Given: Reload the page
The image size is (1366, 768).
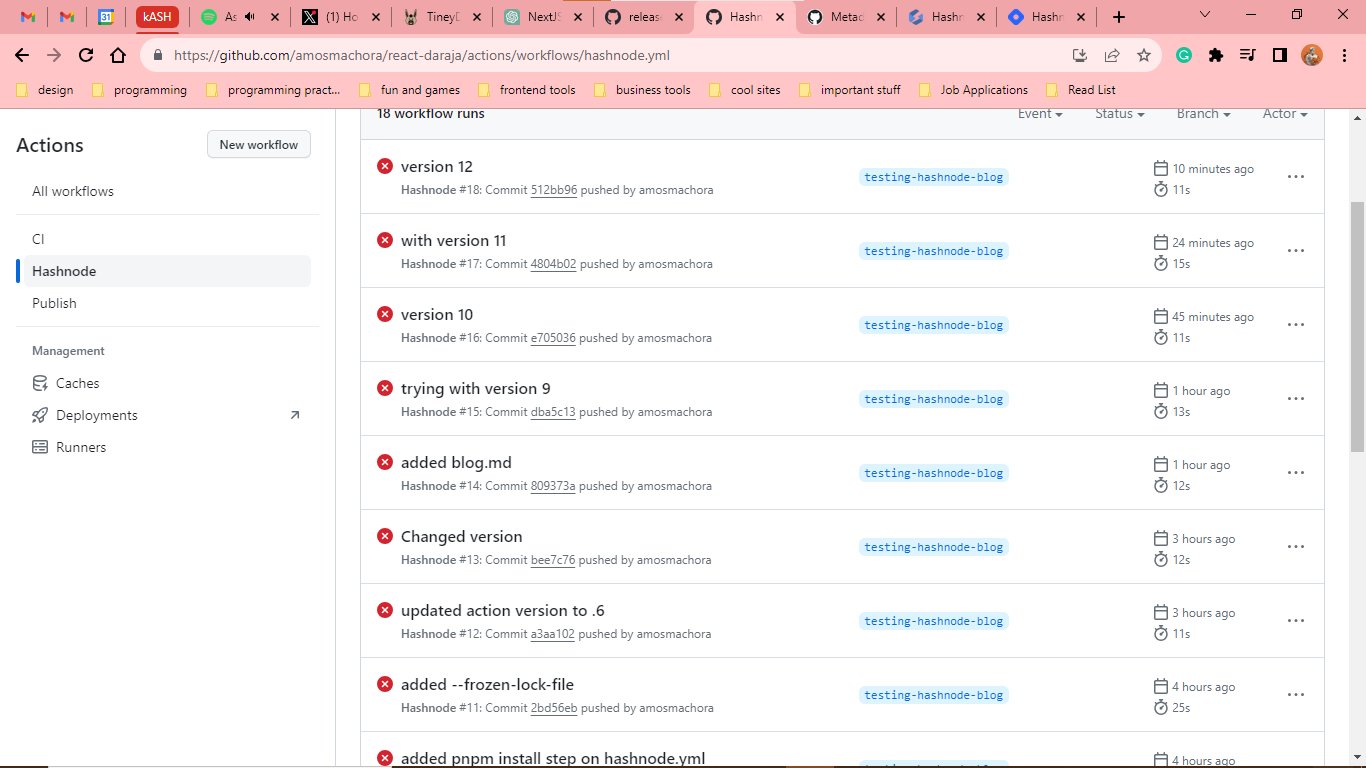Looking at the screenshot, I should click(x=86, y=56).
